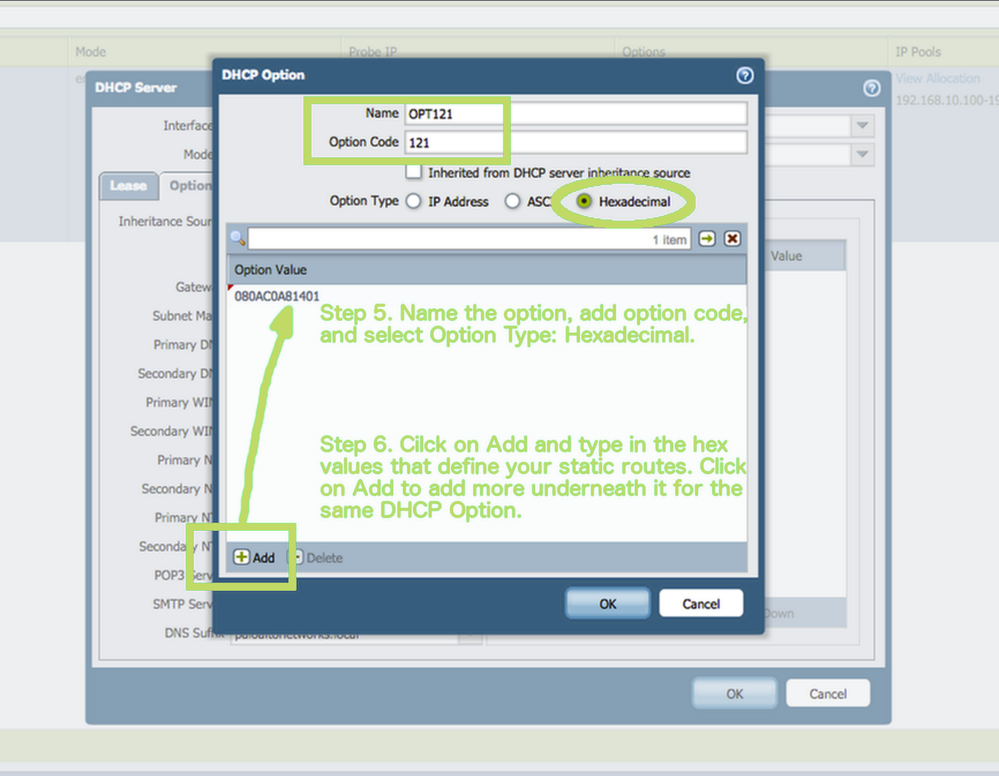This screenshot has width=999, height=776.
Task: Clear filter with red X icon
Action: (x=732, y=239)
